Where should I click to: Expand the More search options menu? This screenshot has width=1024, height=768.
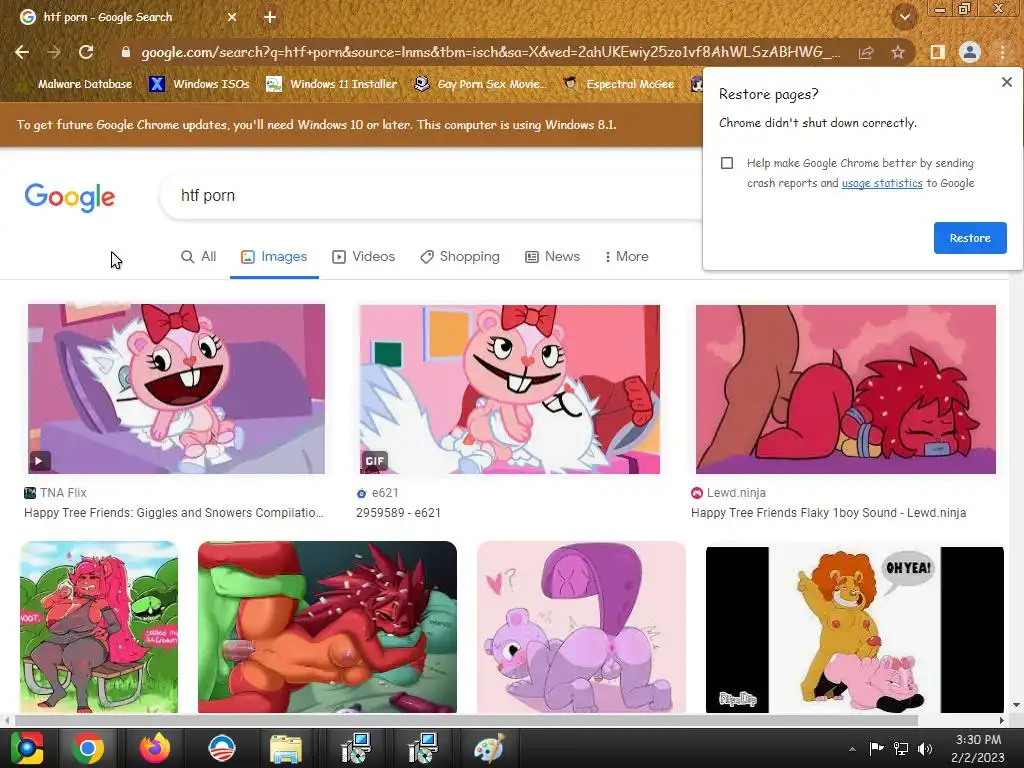coord(626,257)
